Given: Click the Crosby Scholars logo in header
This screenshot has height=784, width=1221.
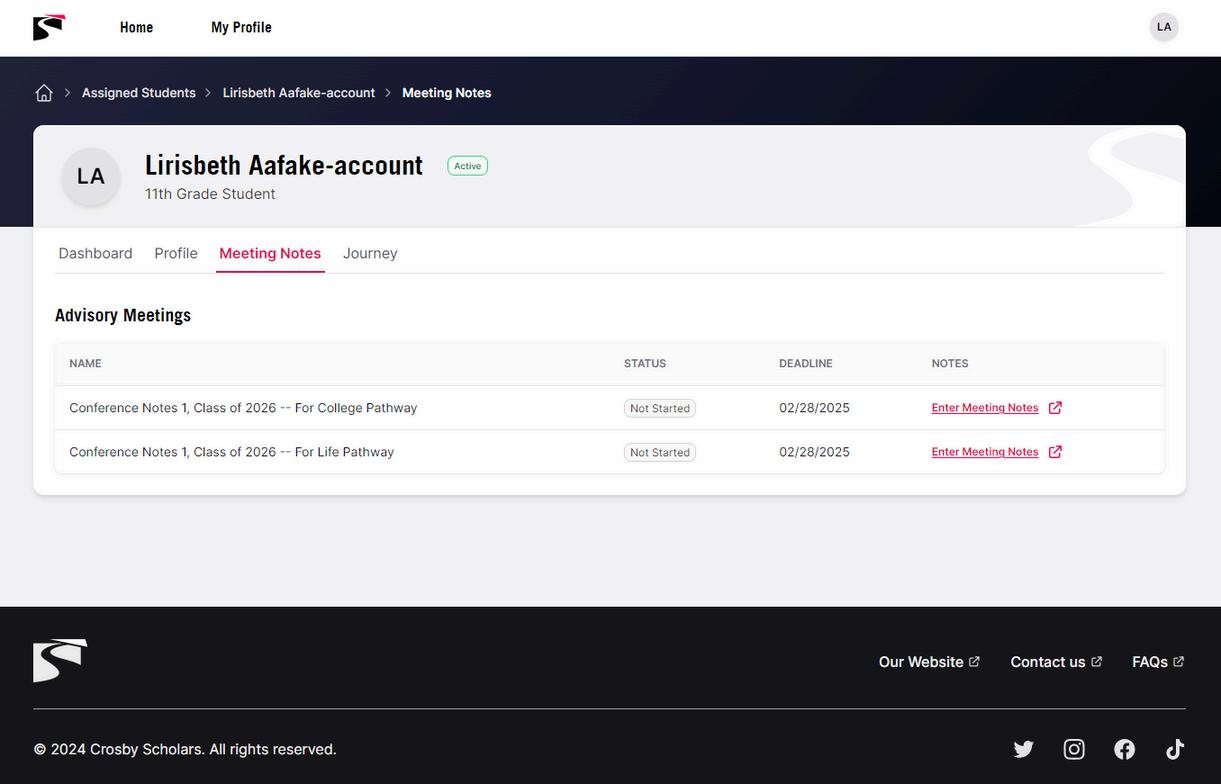Looking at the screenshot, I should [49, 27].
